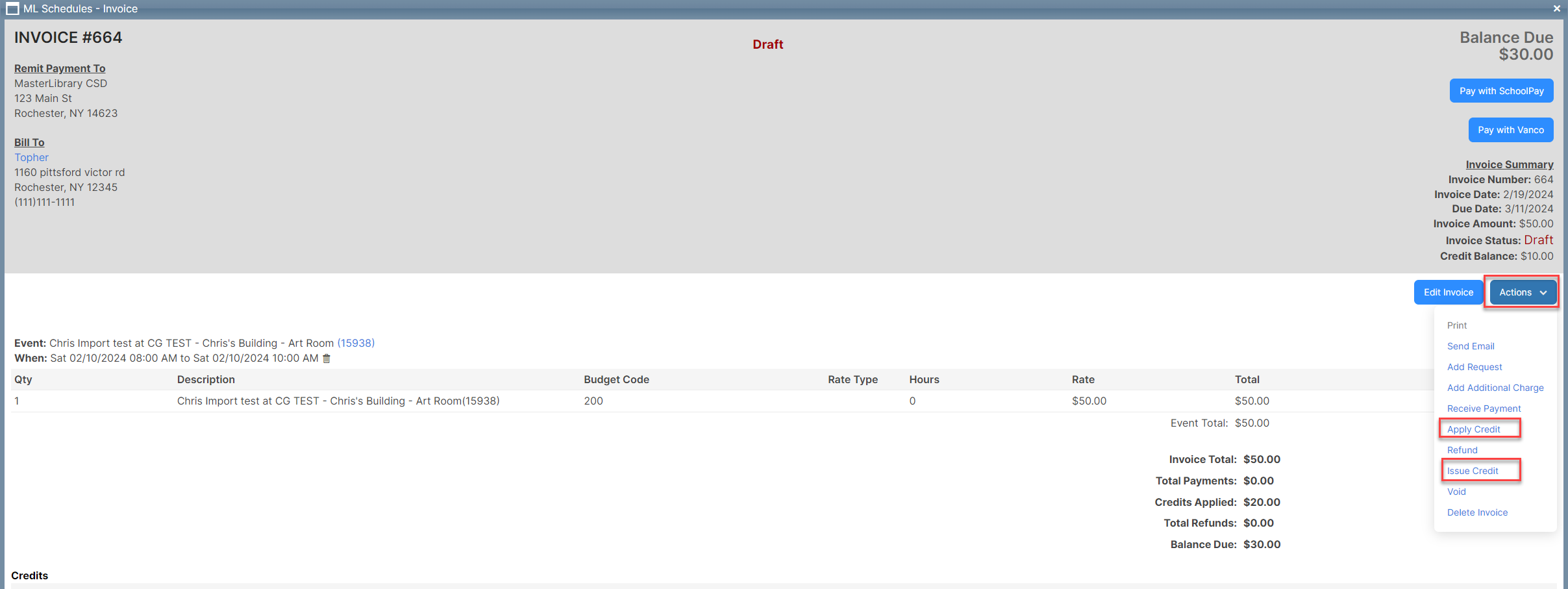Click the bottom Balance Due $30.00 value

[x=1262, y=544]
